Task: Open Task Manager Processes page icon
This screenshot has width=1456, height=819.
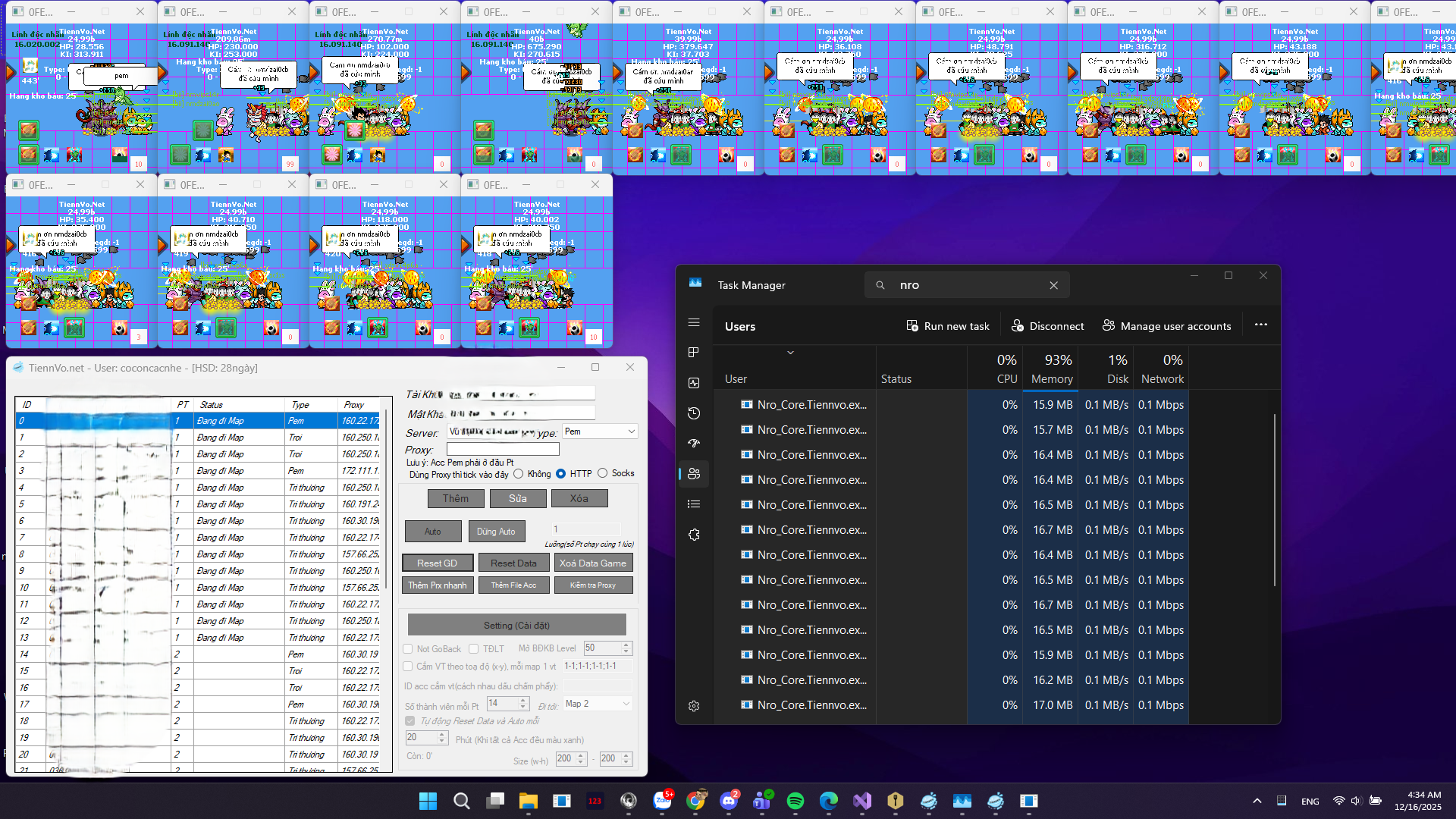Action: click(x=693, y=353)
